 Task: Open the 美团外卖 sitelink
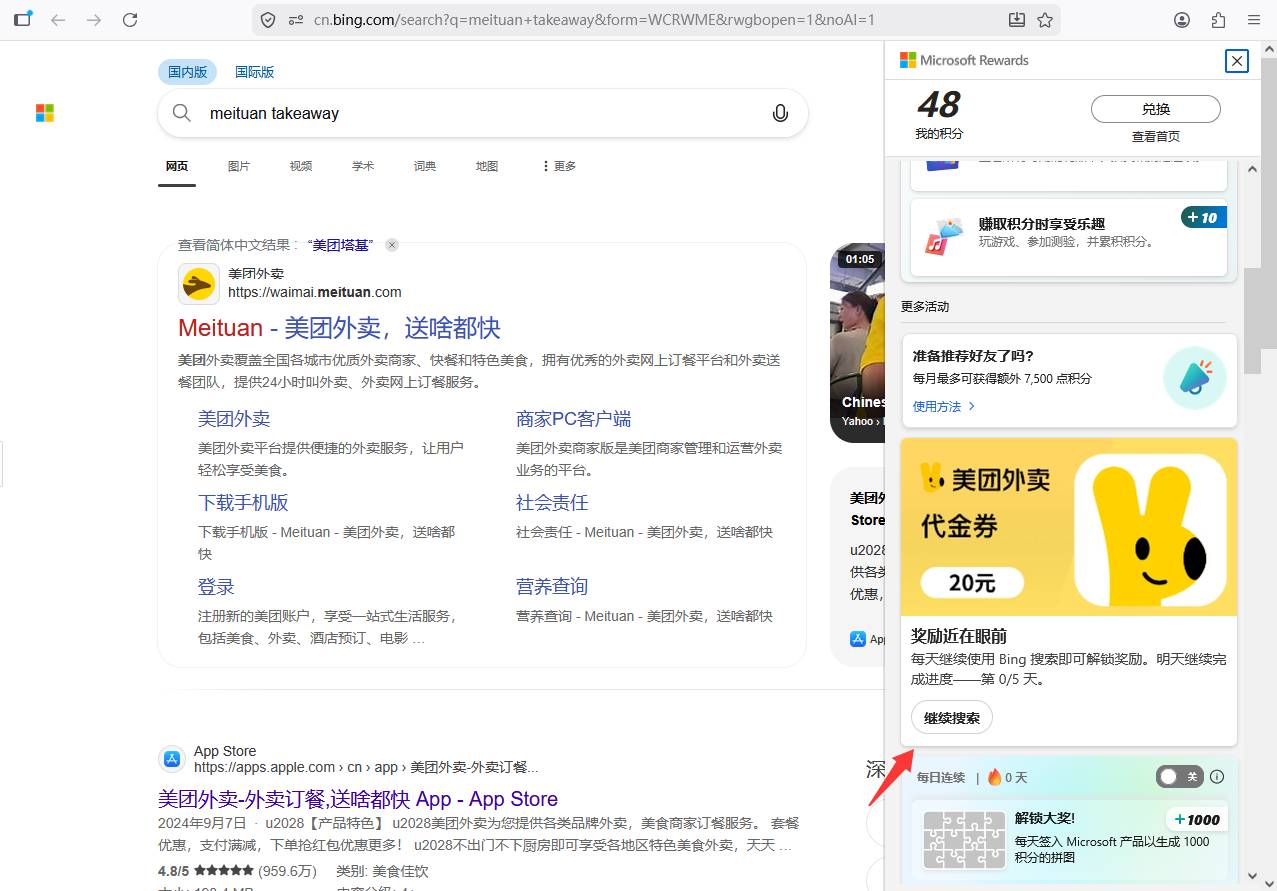234,419
